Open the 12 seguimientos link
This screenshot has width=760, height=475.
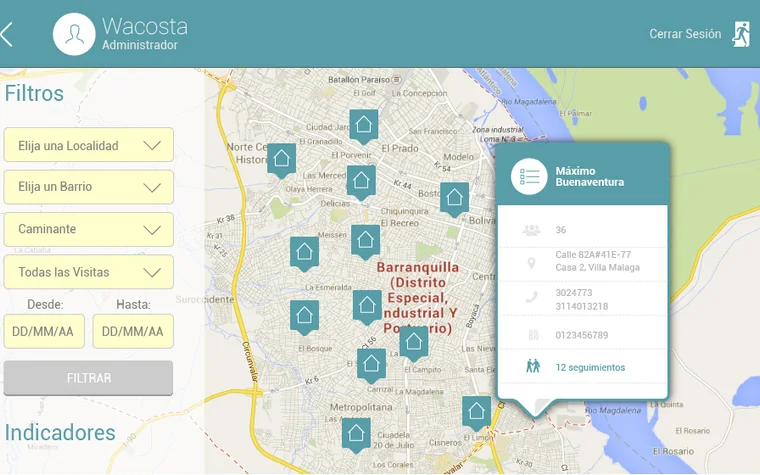click(590, 367)
